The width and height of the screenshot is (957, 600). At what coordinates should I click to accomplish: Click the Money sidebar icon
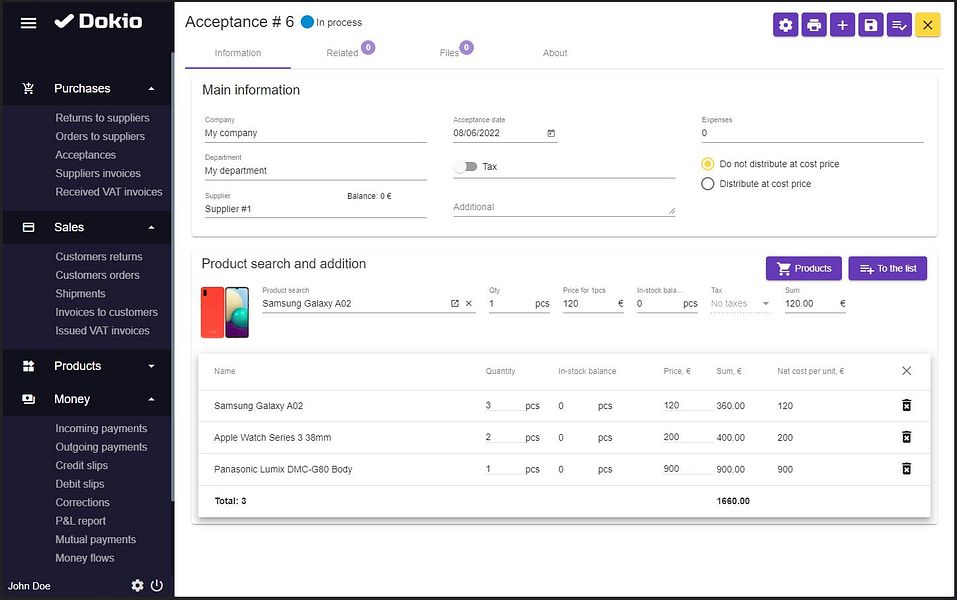[28, 399]
